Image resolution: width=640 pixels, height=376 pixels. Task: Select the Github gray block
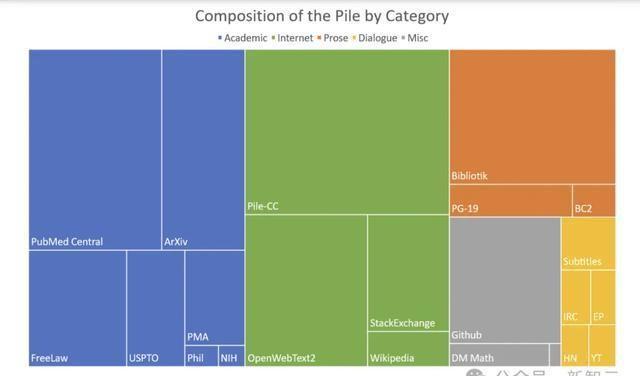click(x=505, y=280)
